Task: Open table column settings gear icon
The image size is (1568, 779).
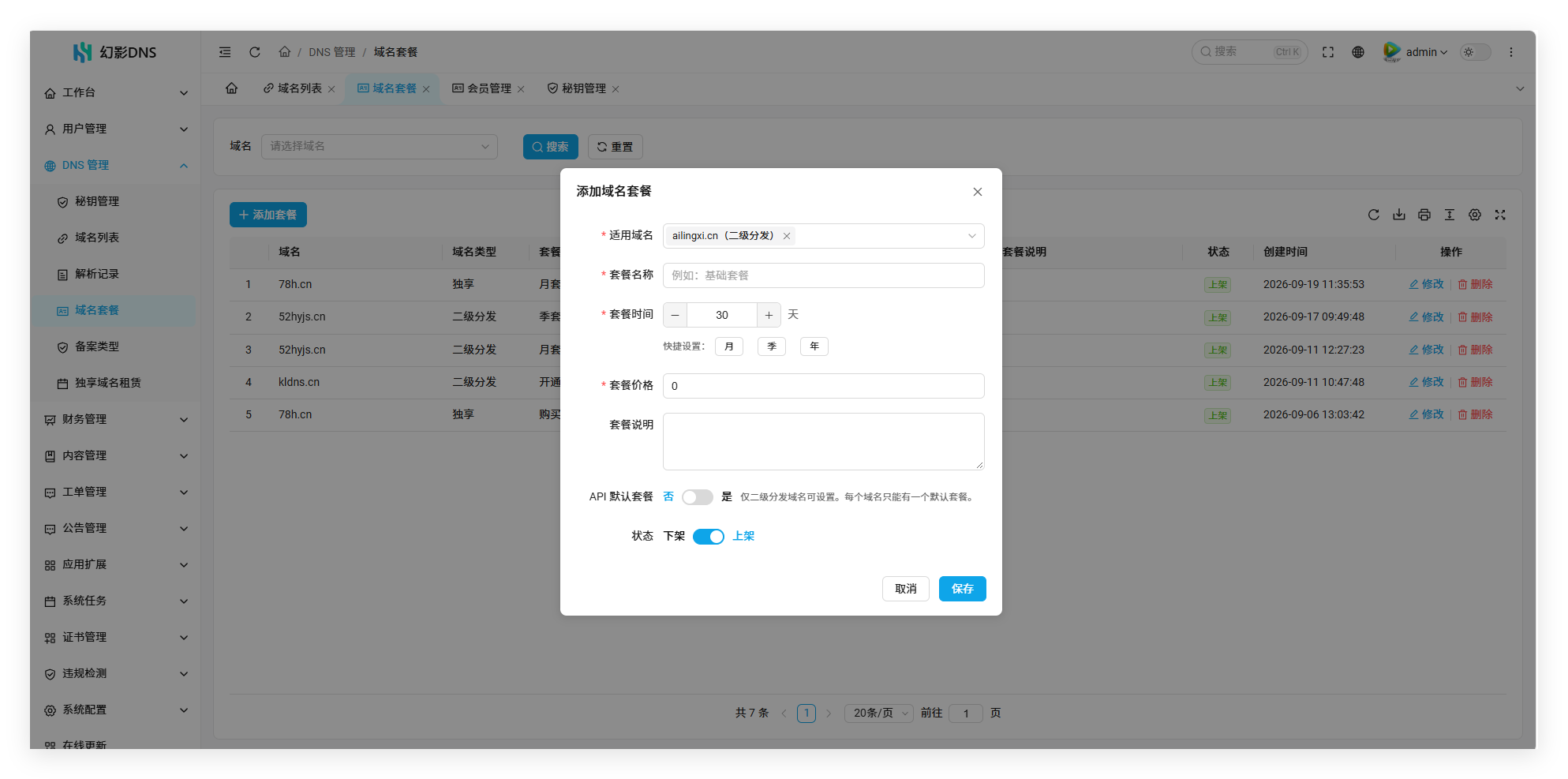Action: [1475, 215]
